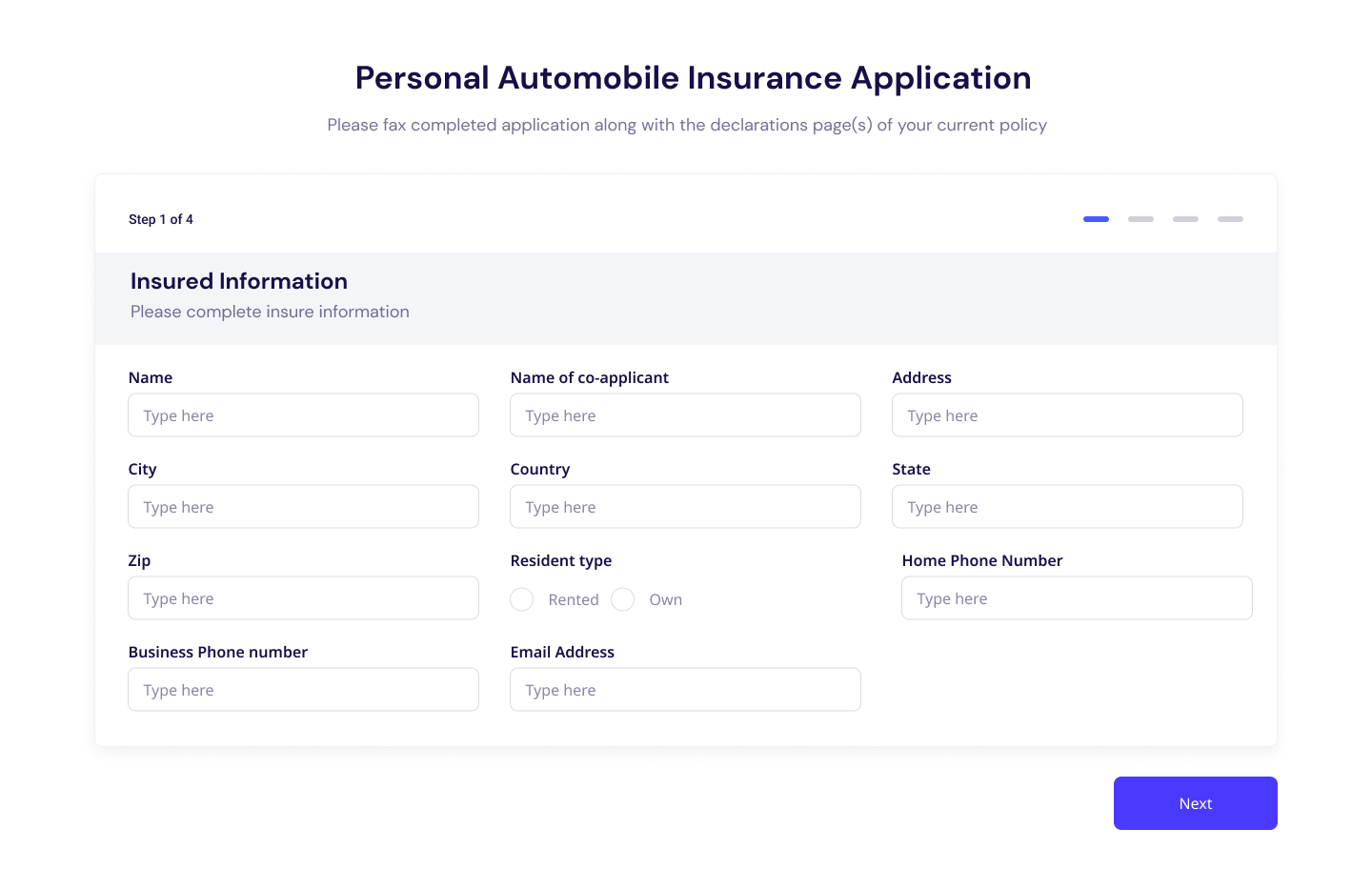Click the Home Phone Number field
Viewport: 1372px width, 889px height.
point(1077,597)
